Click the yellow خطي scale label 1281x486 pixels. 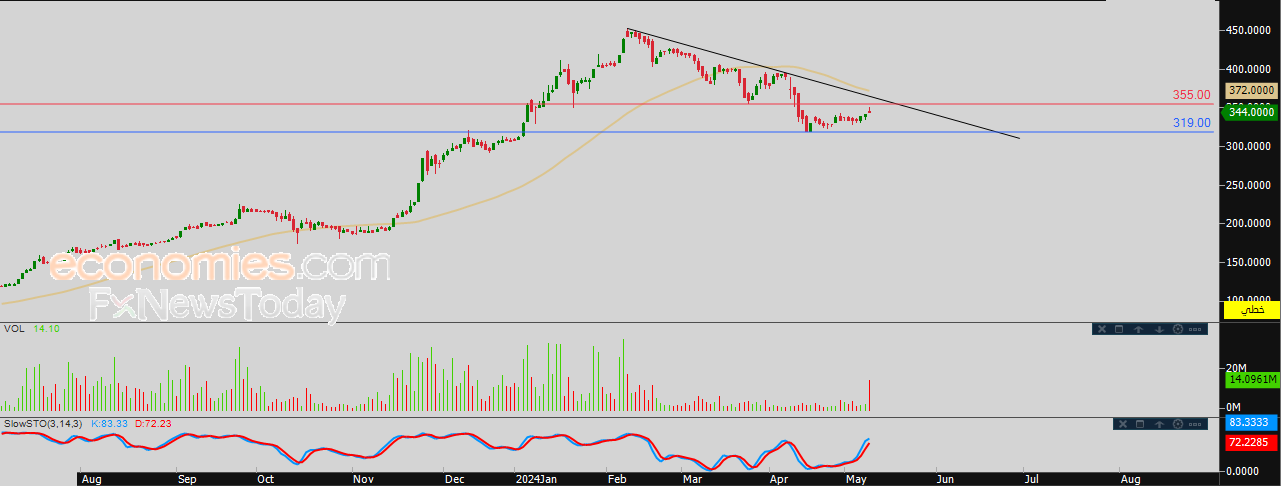point(1251,310)
